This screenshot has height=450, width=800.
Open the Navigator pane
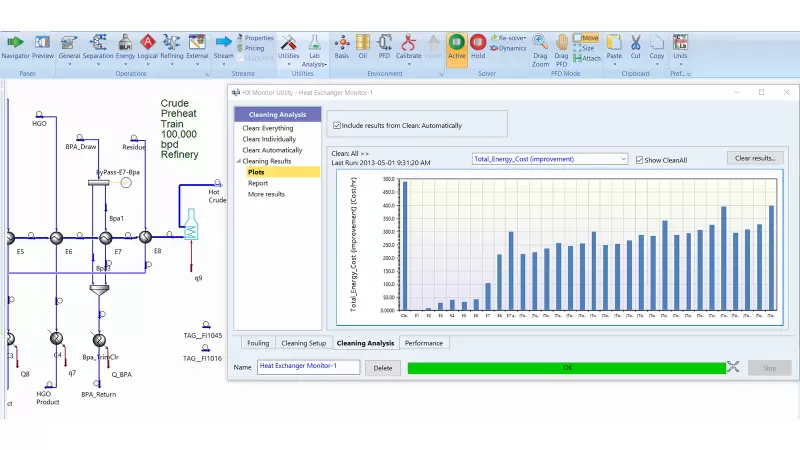[15, 46]
